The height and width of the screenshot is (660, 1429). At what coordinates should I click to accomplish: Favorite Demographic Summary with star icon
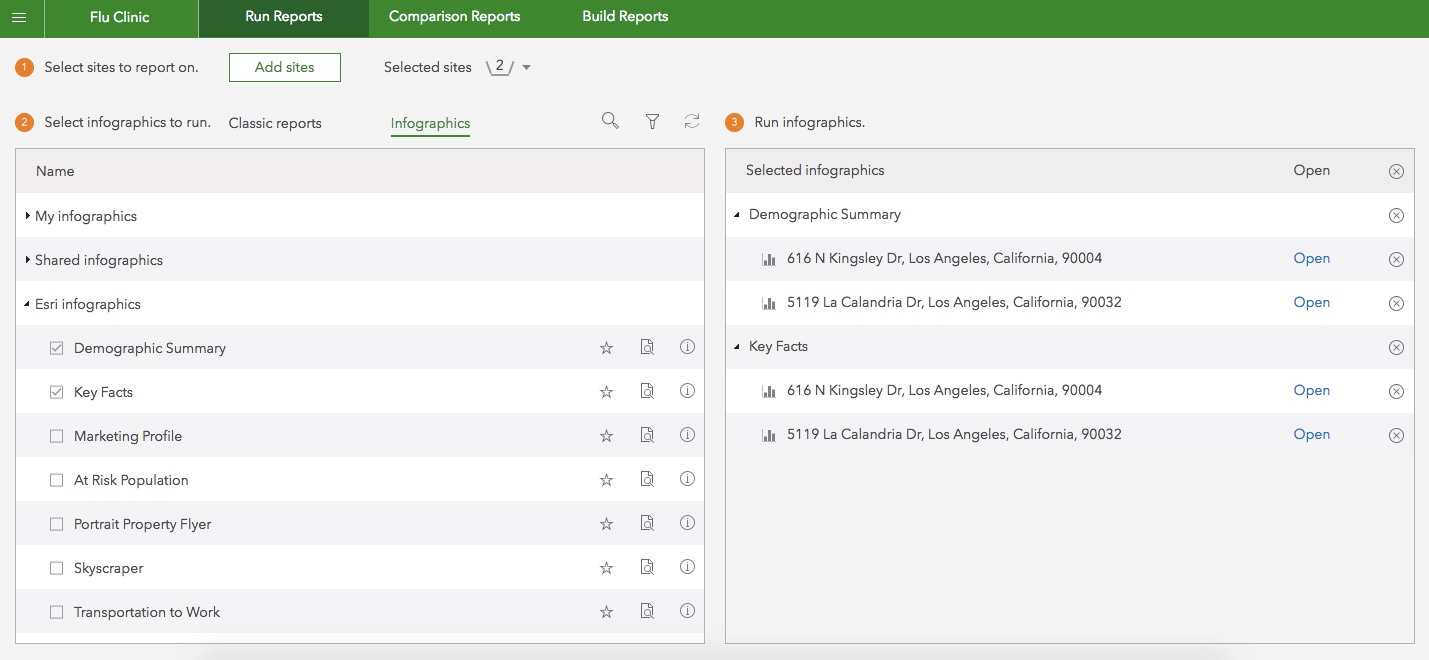[606, 348]
